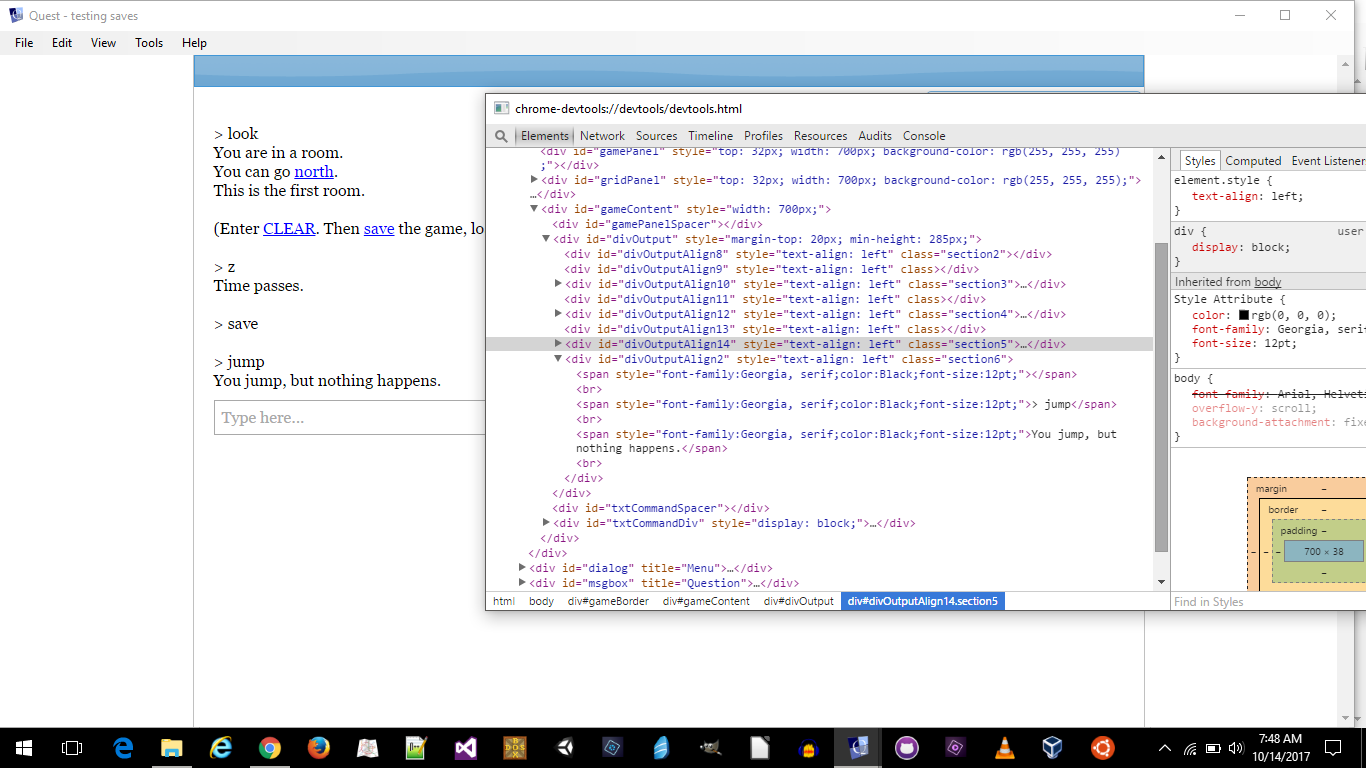Collapse the divOutputAlign2 section6 node

[558, 359]
